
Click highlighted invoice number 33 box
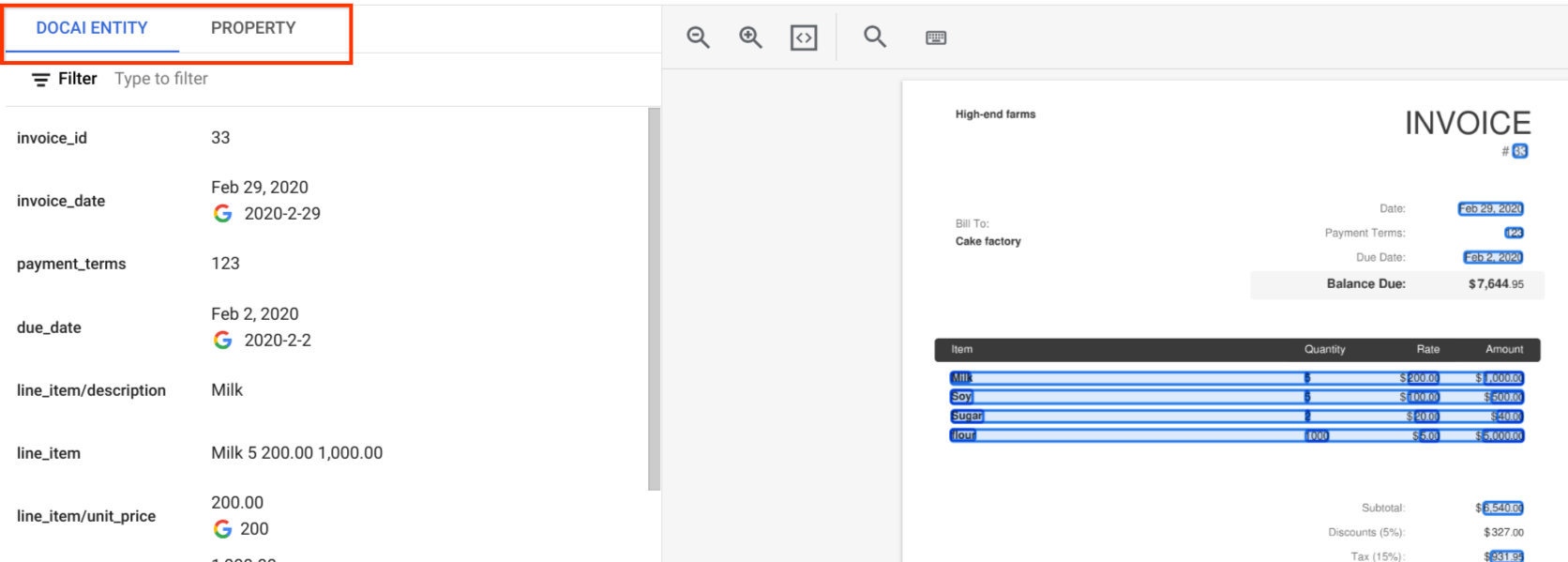coord(1520,151)
